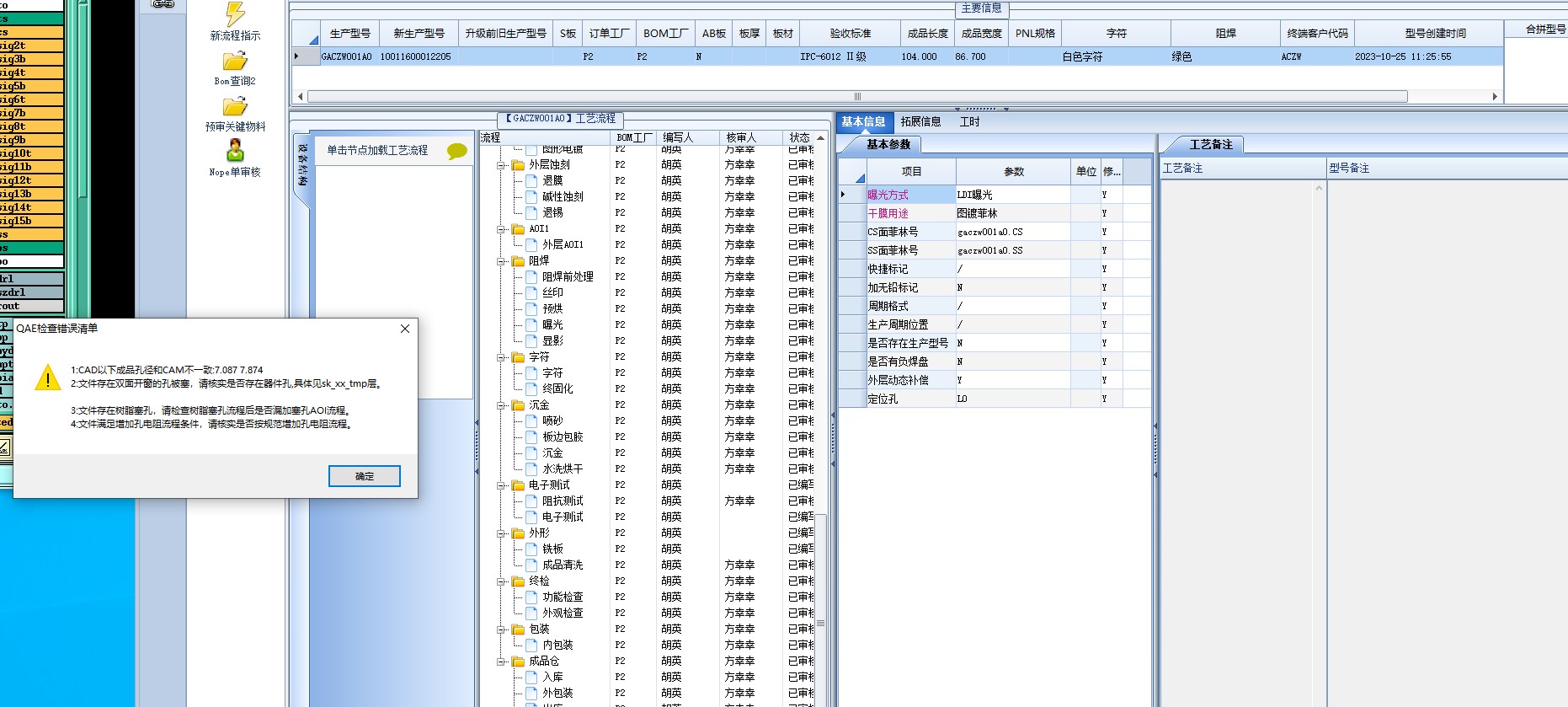
Task: Collapse the 外形 folder
Action: point(501,533)
